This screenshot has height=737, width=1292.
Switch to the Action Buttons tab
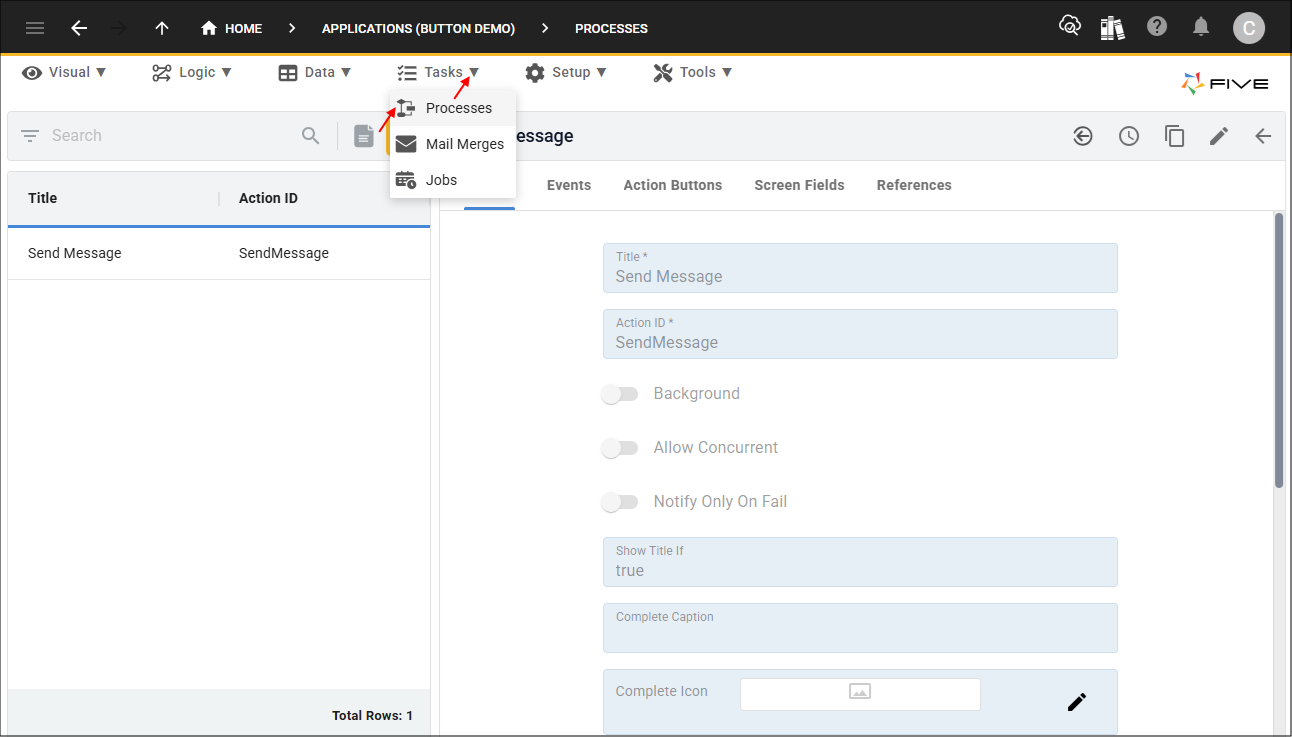[673, 185]
